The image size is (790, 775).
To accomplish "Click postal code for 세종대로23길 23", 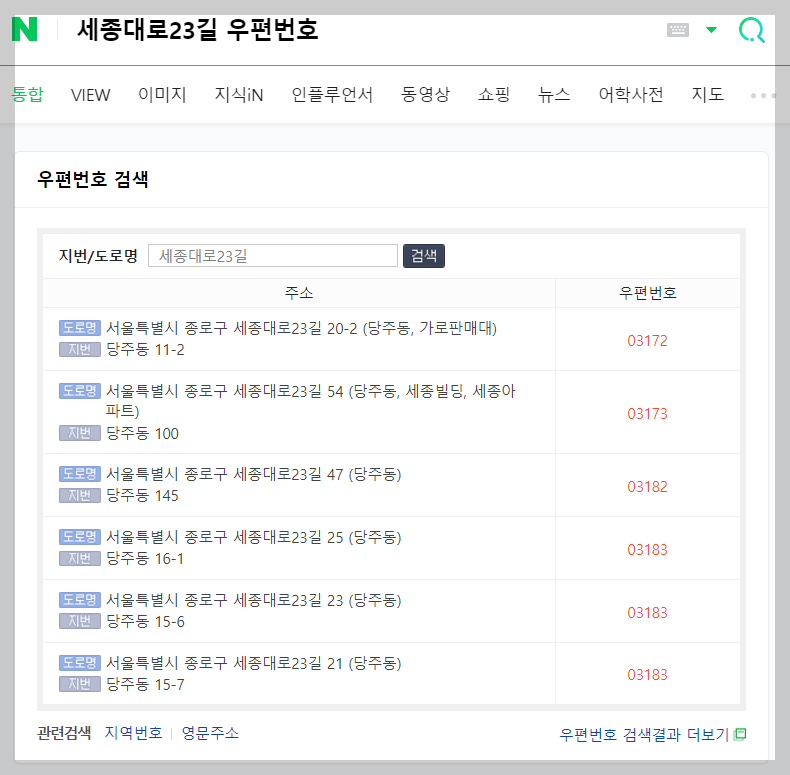I will click(647, 613).
